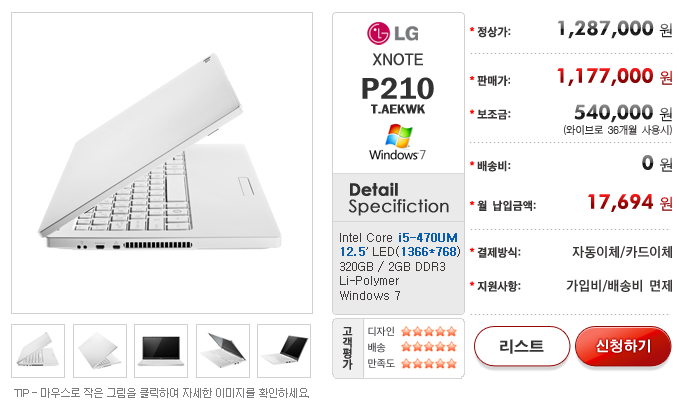Click the i5-470UM processor link text
The height and width of the screenshot is (404, 679).
click(x=427, y=238)
